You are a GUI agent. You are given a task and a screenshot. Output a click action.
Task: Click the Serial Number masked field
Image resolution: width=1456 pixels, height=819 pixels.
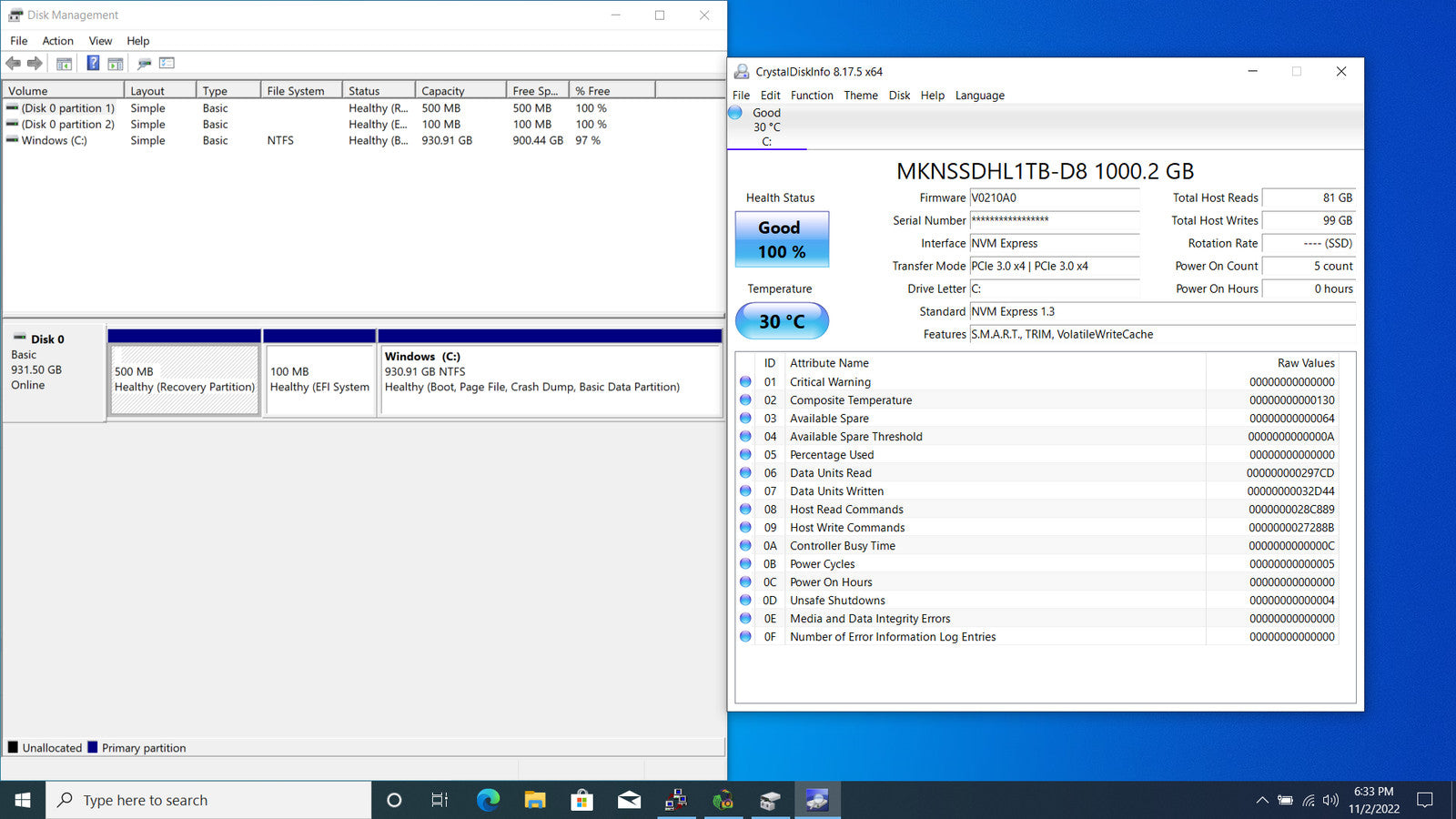point(1055,220)
